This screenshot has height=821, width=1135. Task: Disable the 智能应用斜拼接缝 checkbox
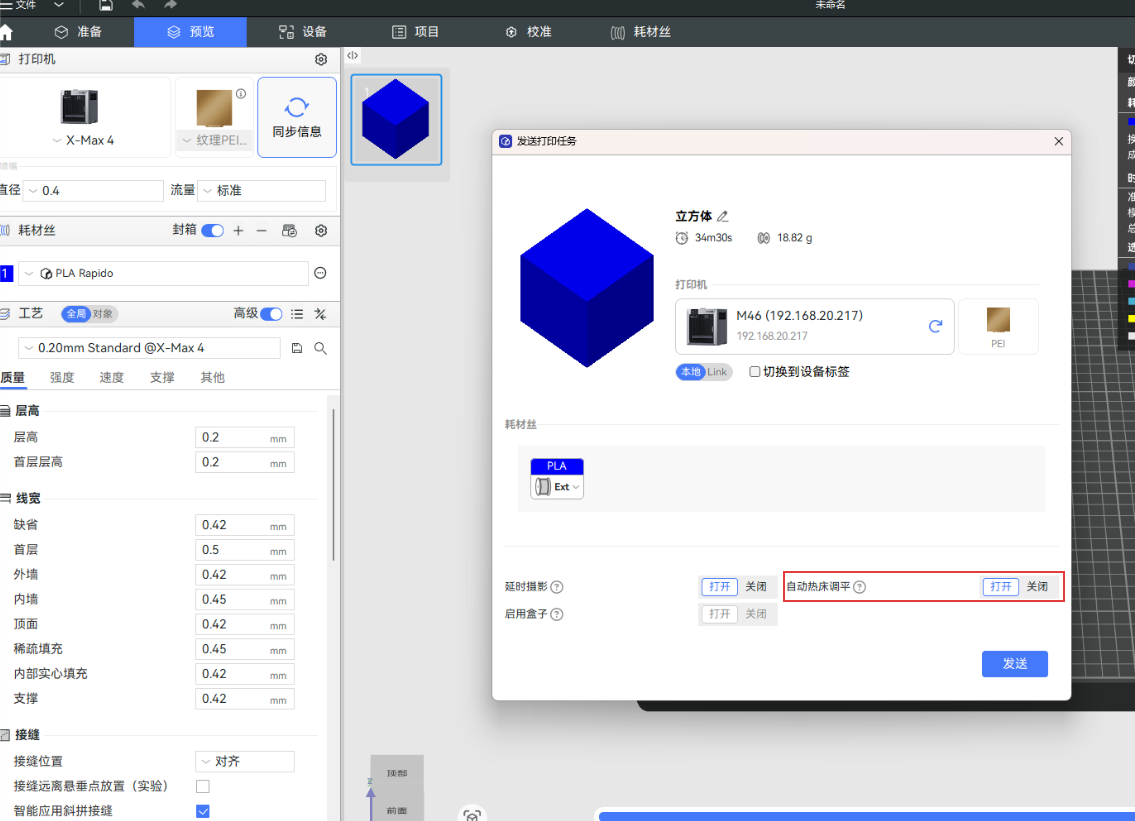point(203,811)
